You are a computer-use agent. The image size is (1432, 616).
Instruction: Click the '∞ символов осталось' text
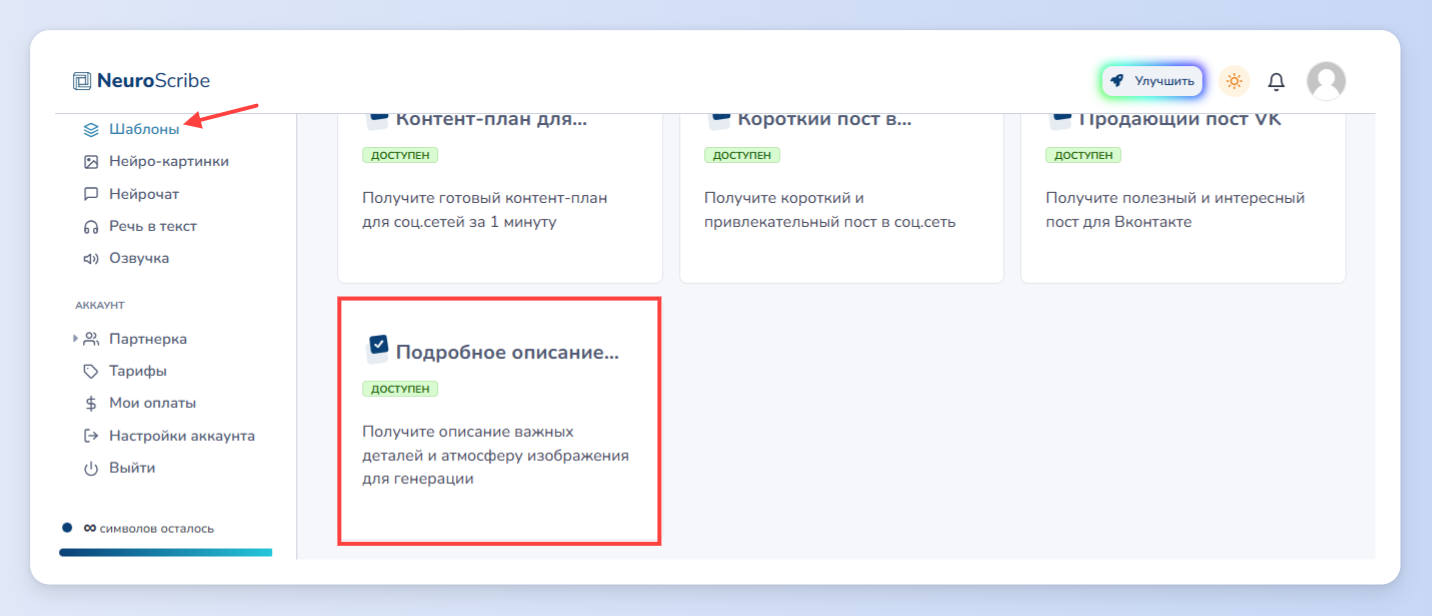click(x=148, y=528)
